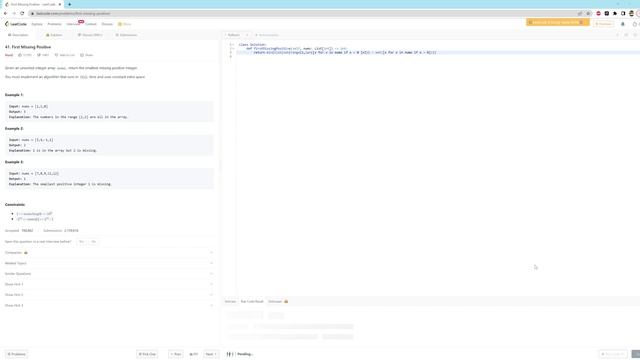Click the Pending status text
Viewport: 640px width, 360px height.
click(x=245, y=354)
